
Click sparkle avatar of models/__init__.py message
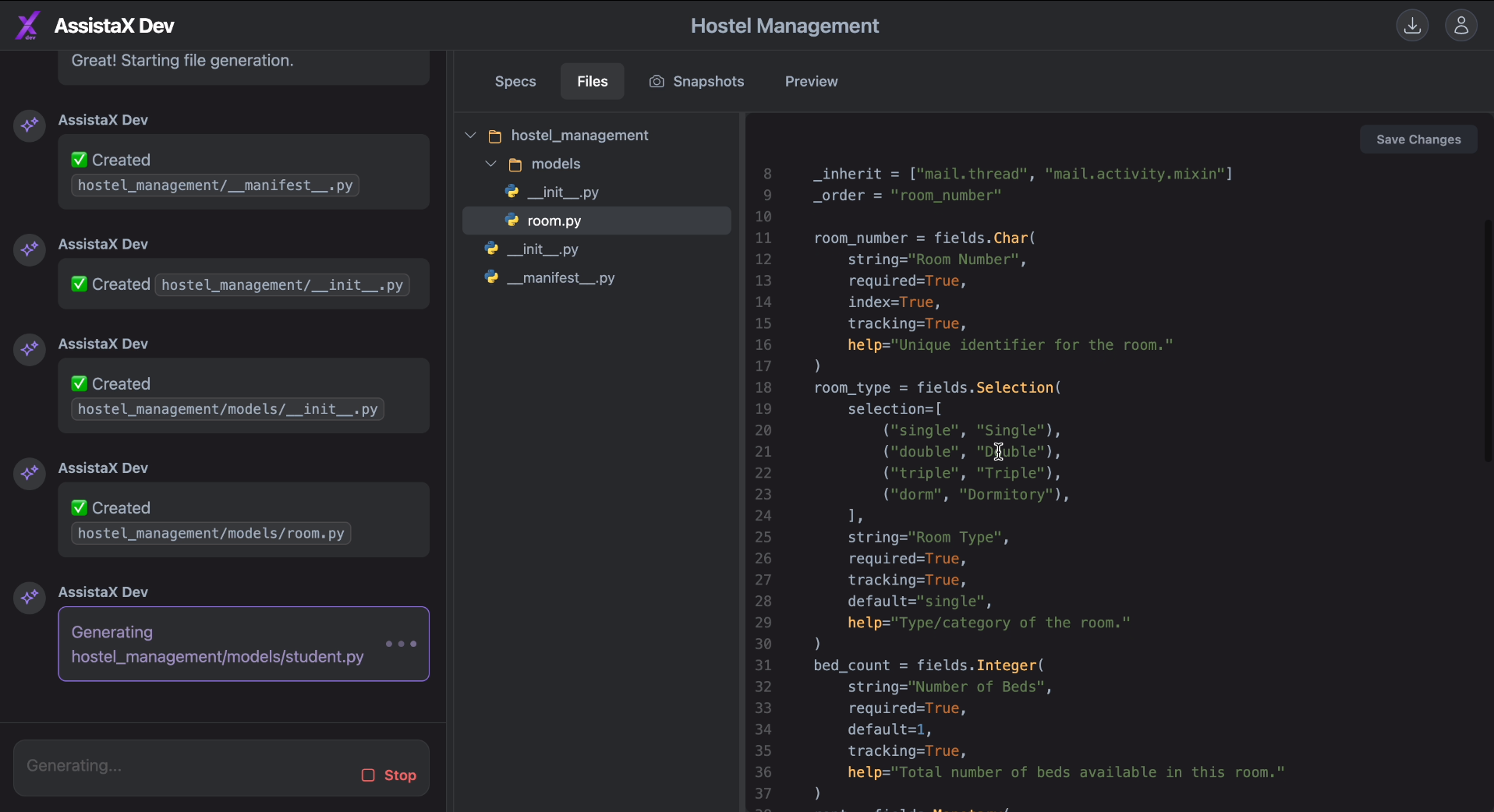point(30,348)
